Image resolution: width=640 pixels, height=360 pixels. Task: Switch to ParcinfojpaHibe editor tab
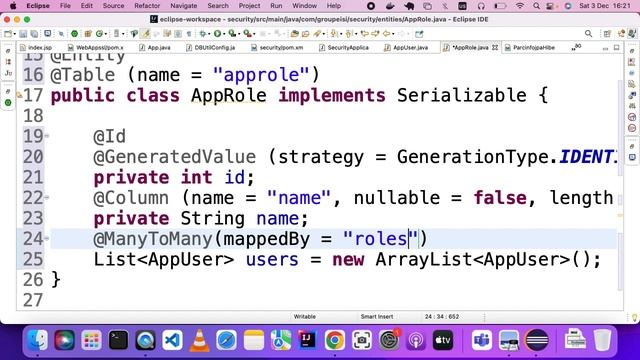coord(530,48)
